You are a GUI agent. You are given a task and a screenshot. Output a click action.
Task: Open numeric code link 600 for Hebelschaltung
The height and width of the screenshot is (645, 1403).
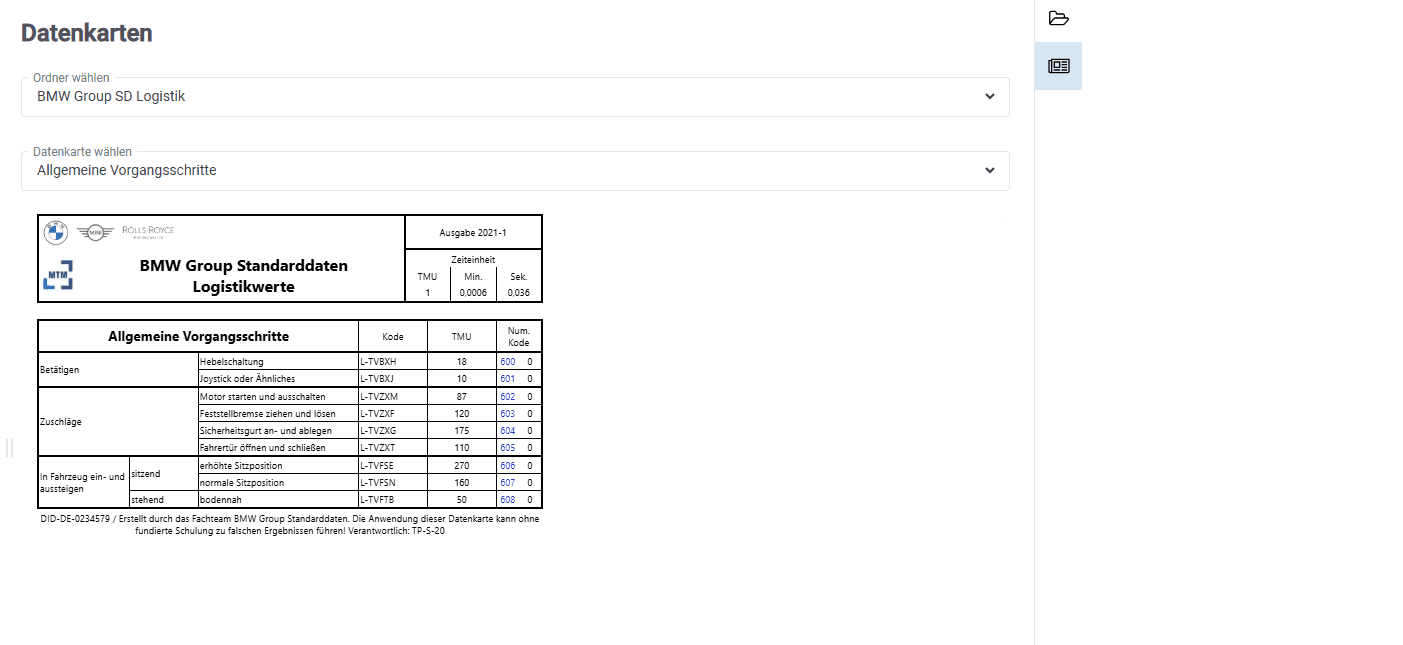pos(507,362)
